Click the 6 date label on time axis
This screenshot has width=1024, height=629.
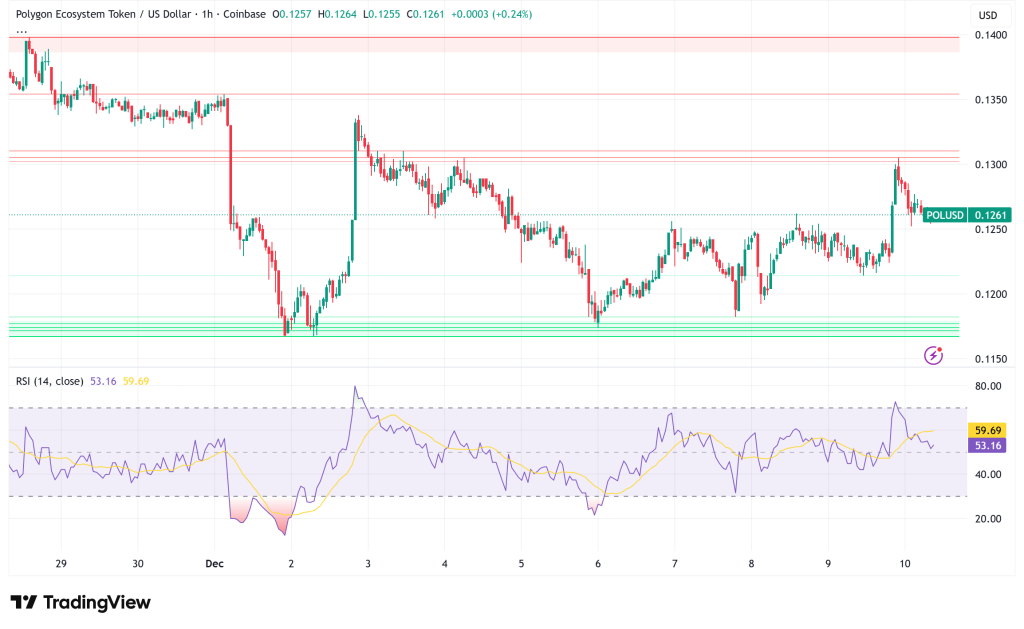coord(597,564)
